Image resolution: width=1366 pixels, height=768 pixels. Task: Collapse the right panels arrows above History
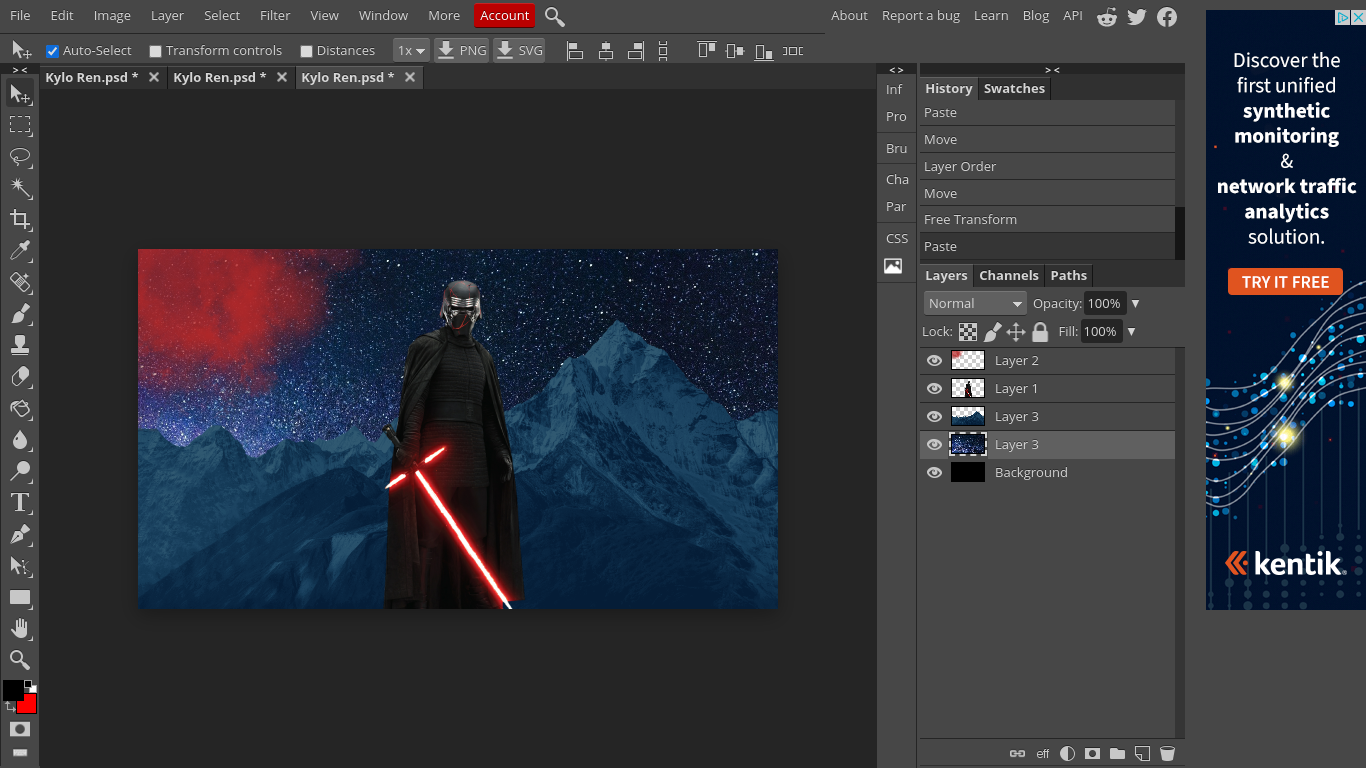(1052, 70)
